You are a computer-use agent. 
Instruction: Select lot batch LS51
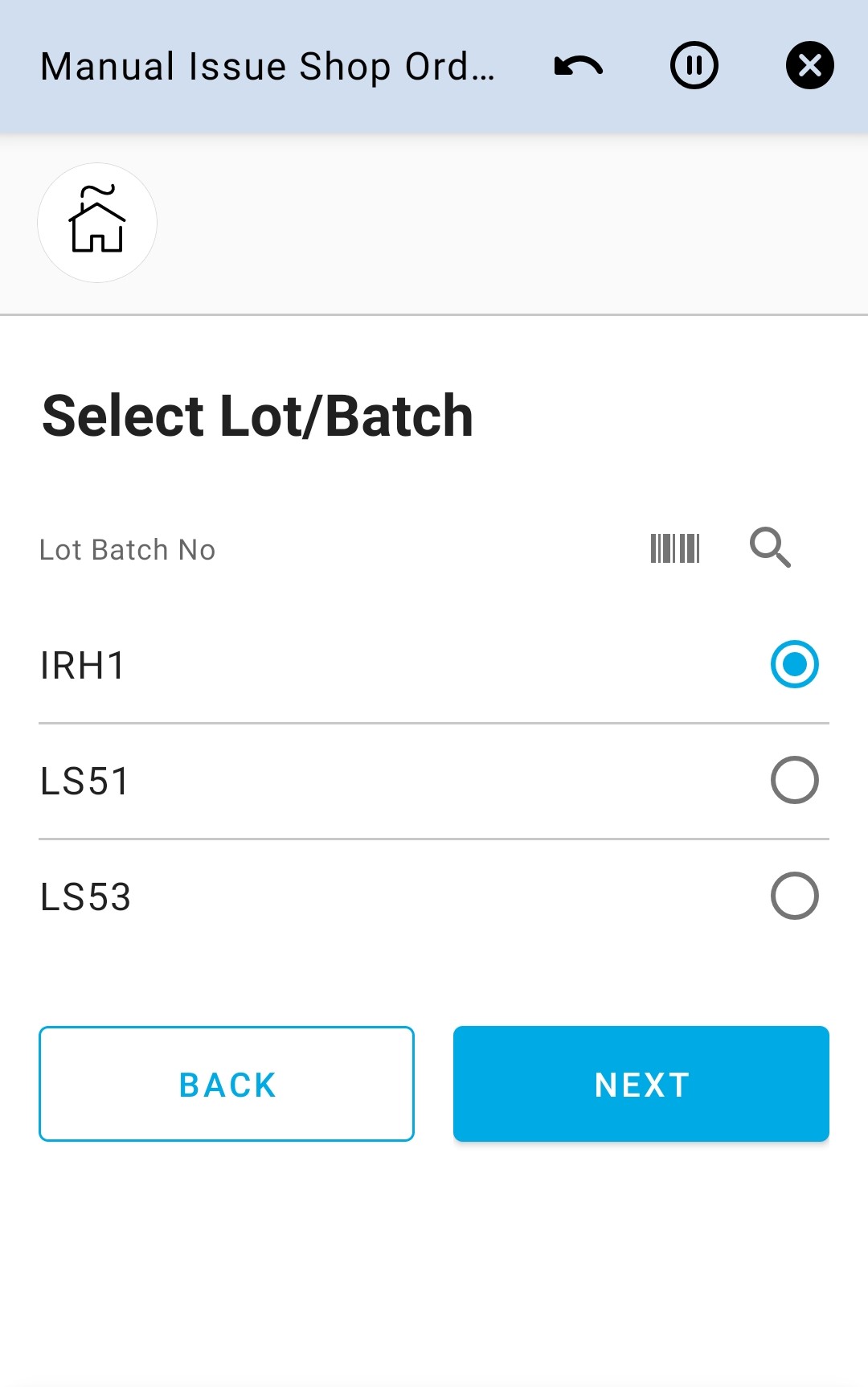[795, 779]
